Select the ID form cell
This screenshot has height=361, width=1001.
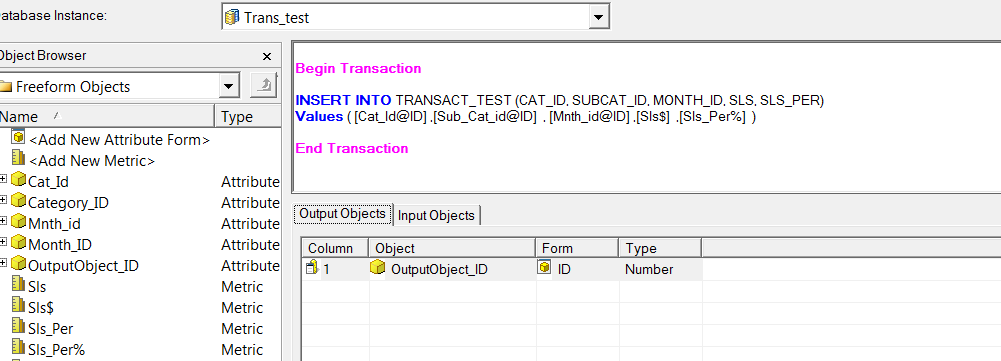pyautogui.click(x=577, y=269)
